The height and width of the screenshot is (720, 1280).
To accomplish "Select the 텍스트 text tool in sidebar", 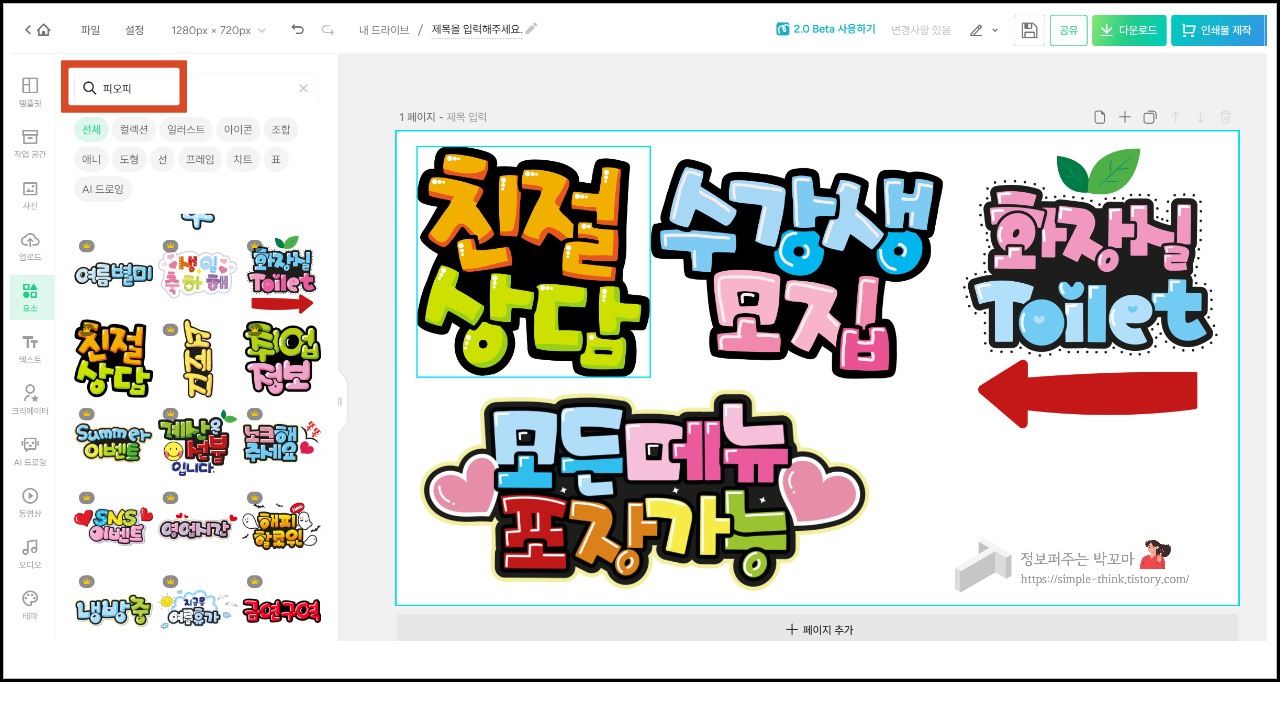I will pyautogui.click(x=30, y=349).
